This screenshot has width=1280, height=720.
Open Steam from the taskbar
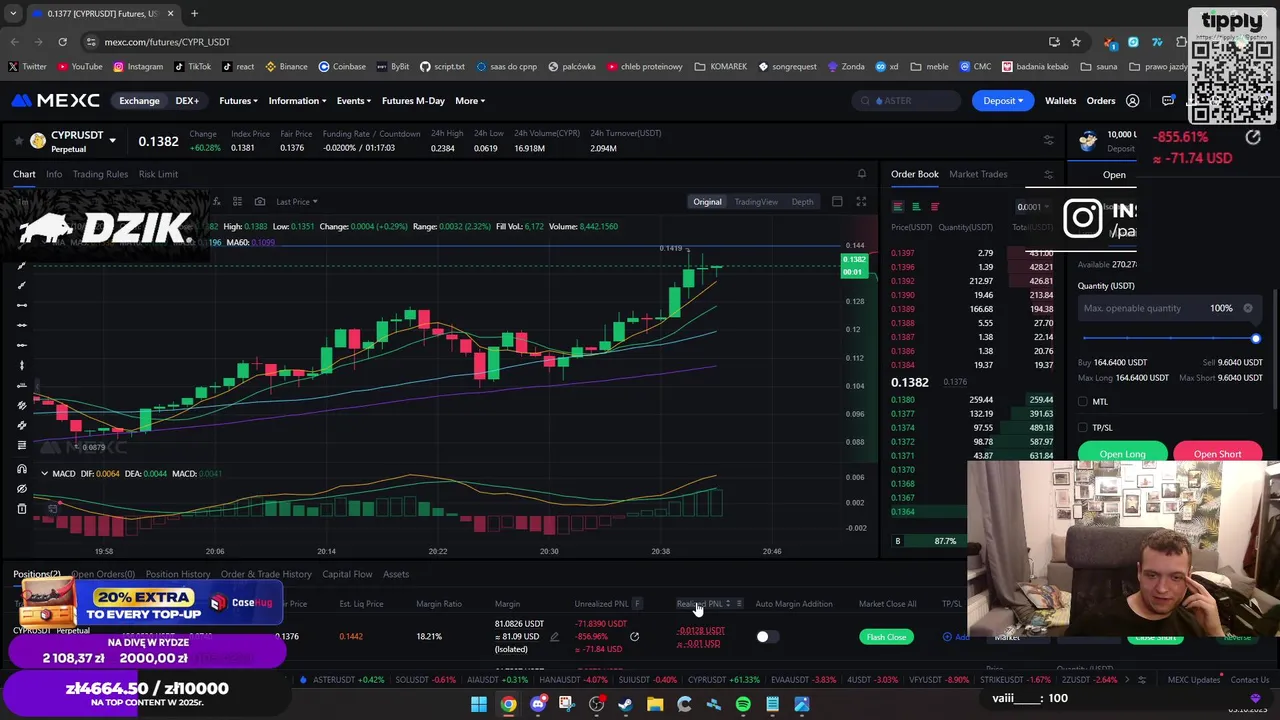point(626,704)
